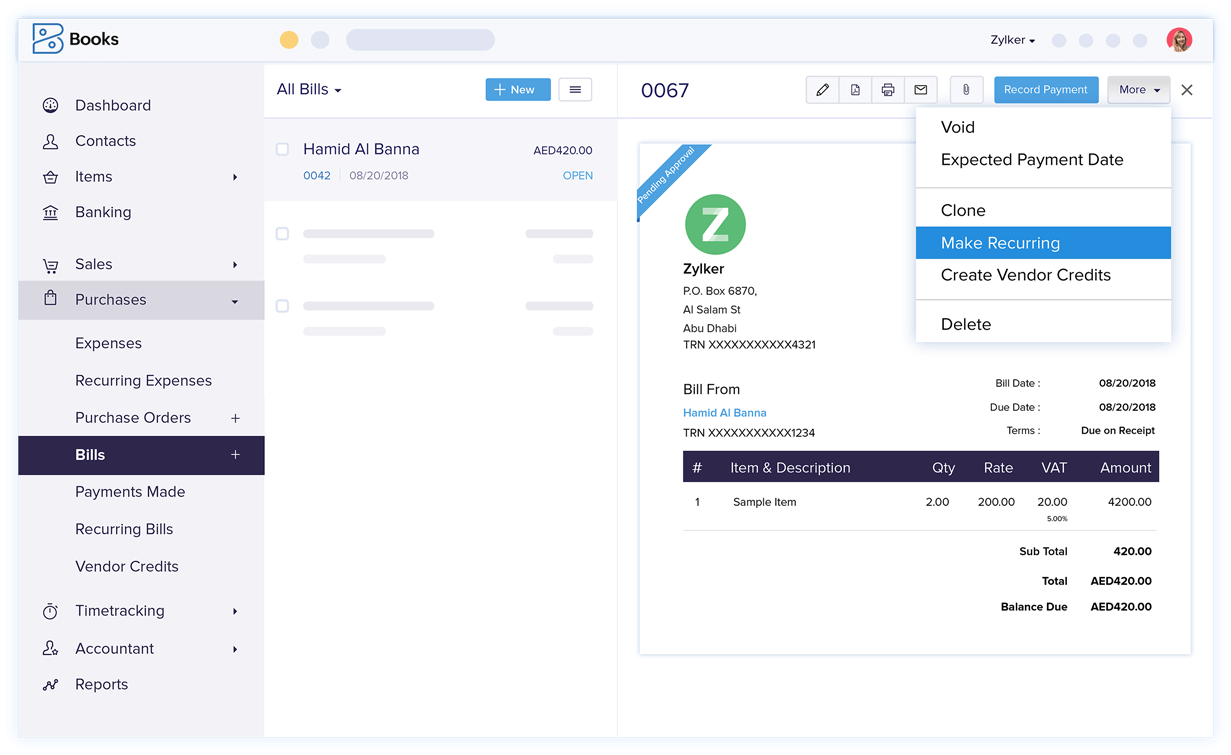The width and height of the screenshot is (1231, 755).
Task: Open user profile avatar
Action: pyautogui.click(x=1179, y=40)
